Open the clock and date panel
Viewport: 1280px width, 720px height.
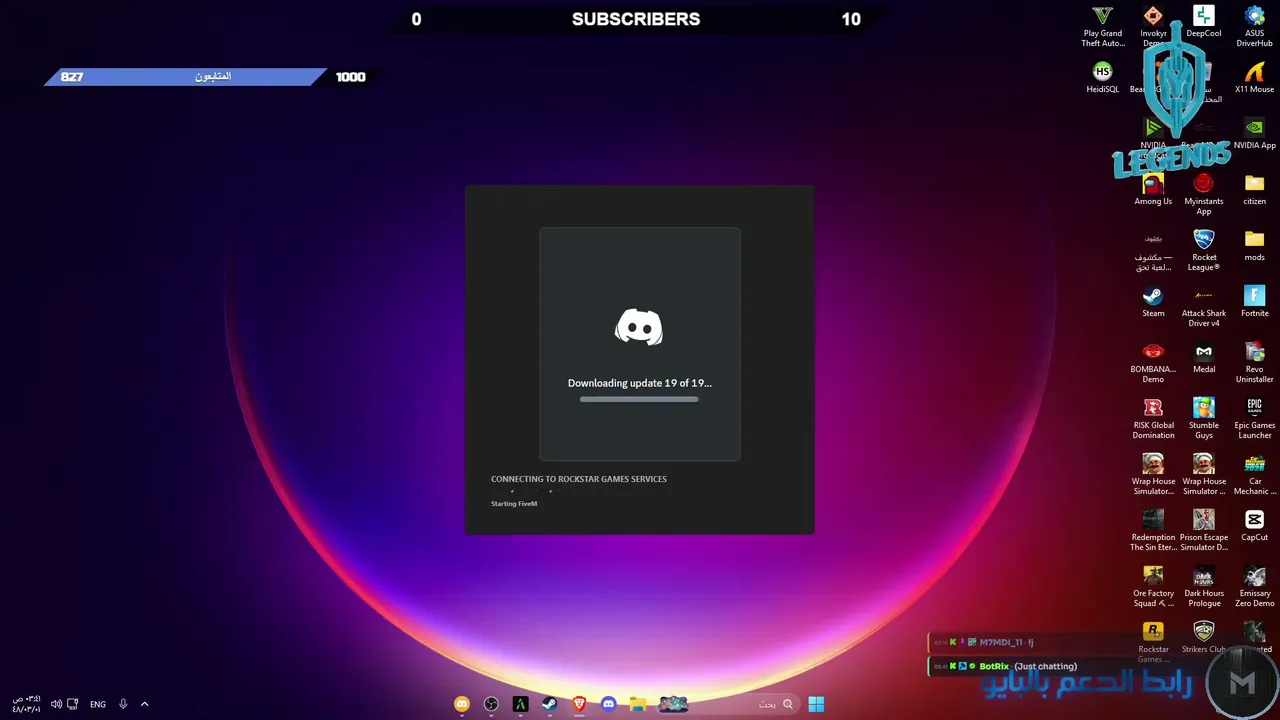pos(27,704)
